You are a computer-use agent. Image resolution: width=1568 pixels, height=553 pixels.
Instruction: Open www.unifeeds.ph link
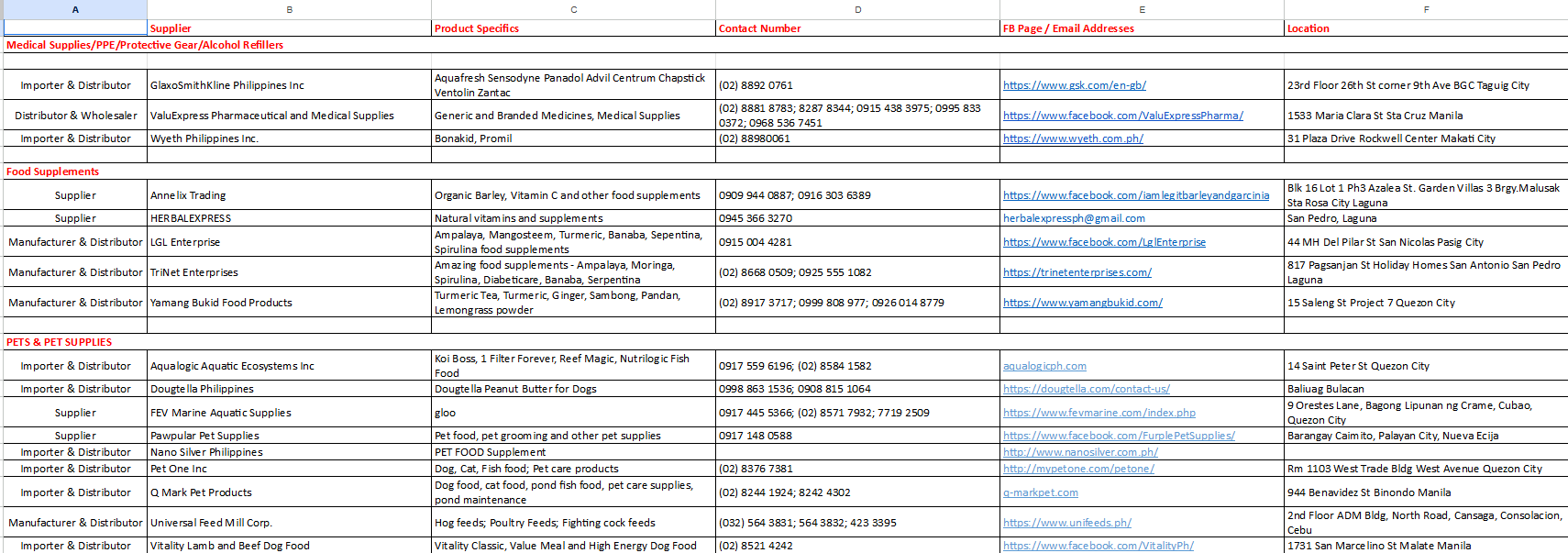(x=1066, y=523)
